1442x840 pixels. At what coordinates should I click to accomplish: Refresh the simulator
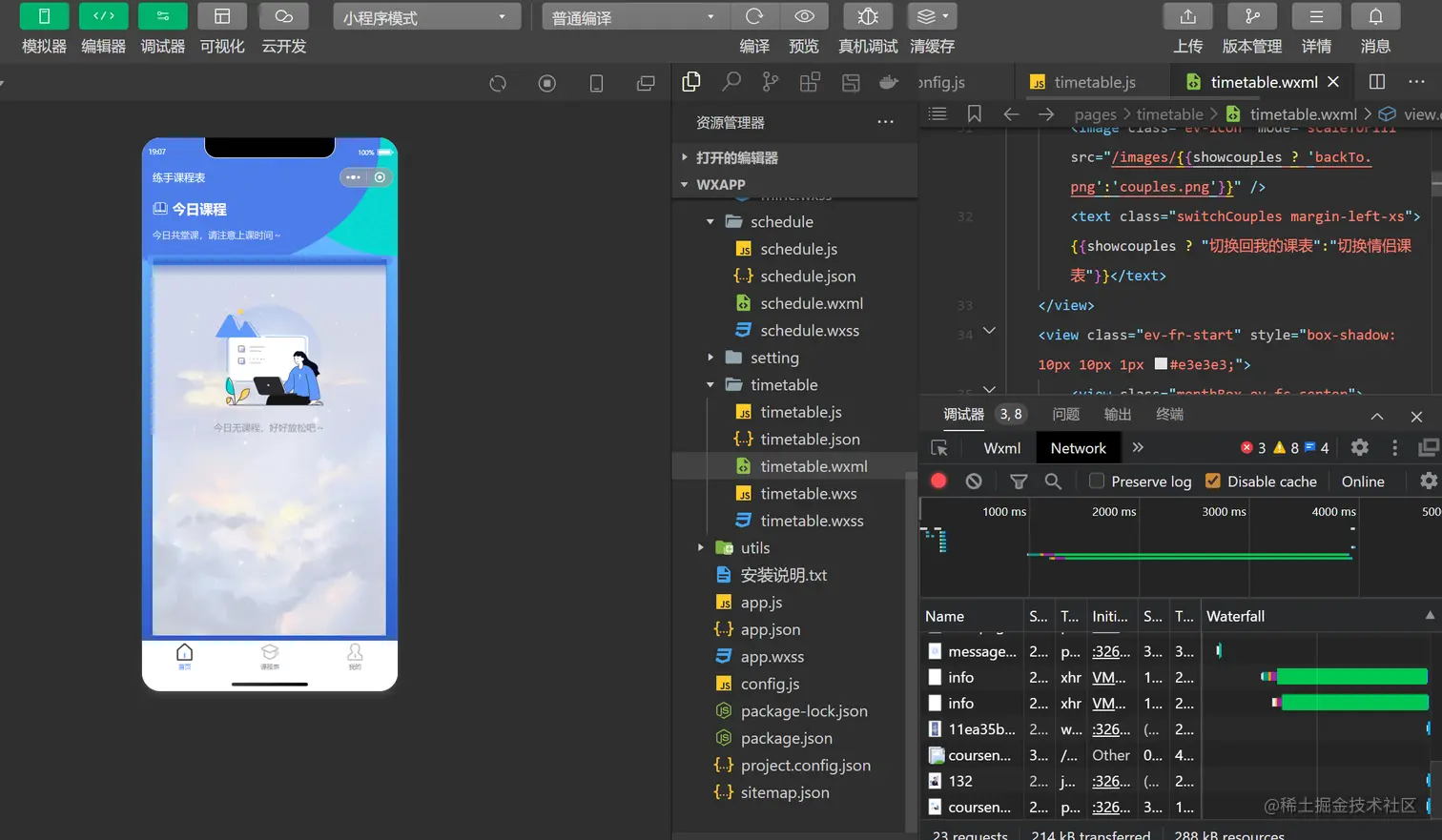[498, 83]
